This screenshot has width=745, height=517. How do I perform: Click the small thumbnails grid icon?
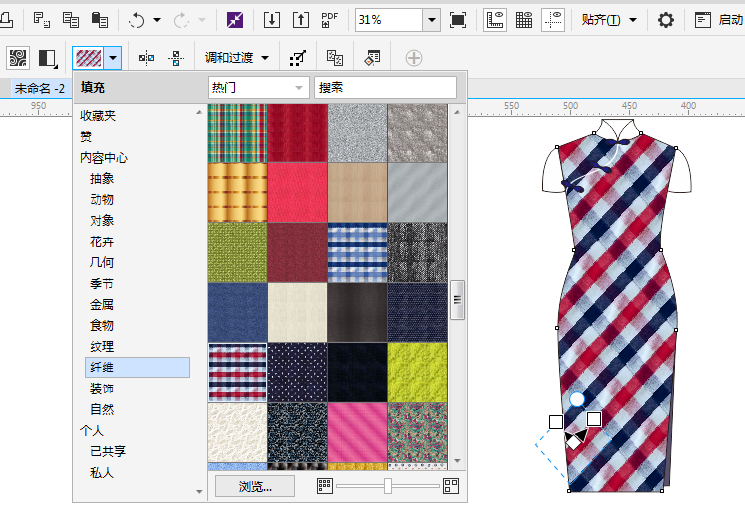(x=323, y=485)
